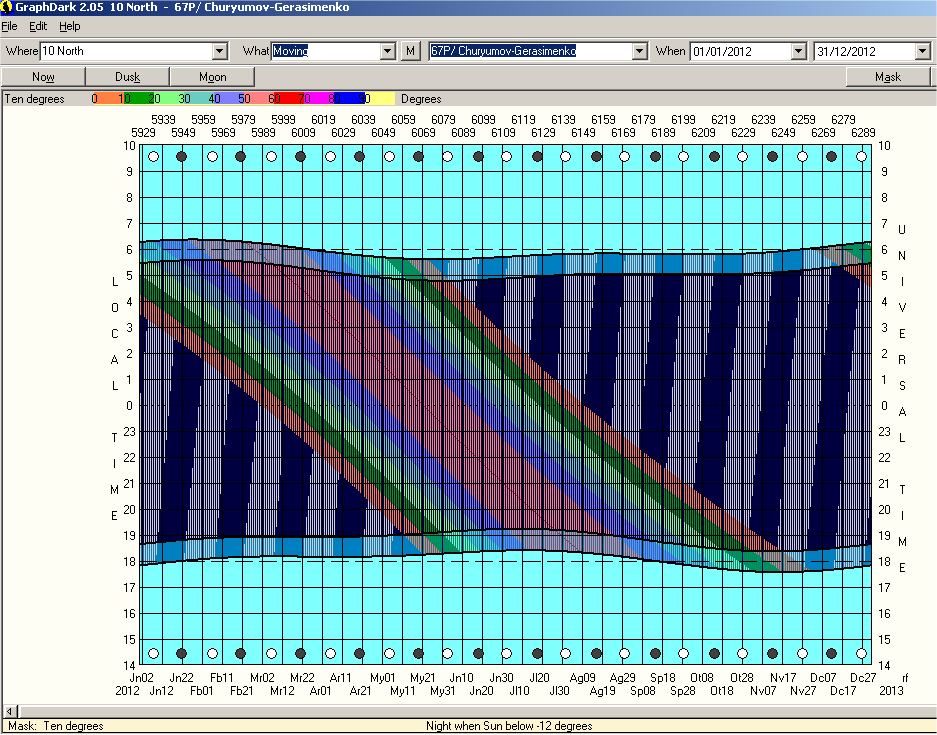
Task: Click the GraphDark app icon in title bar
Action: (x=8, y=8)
